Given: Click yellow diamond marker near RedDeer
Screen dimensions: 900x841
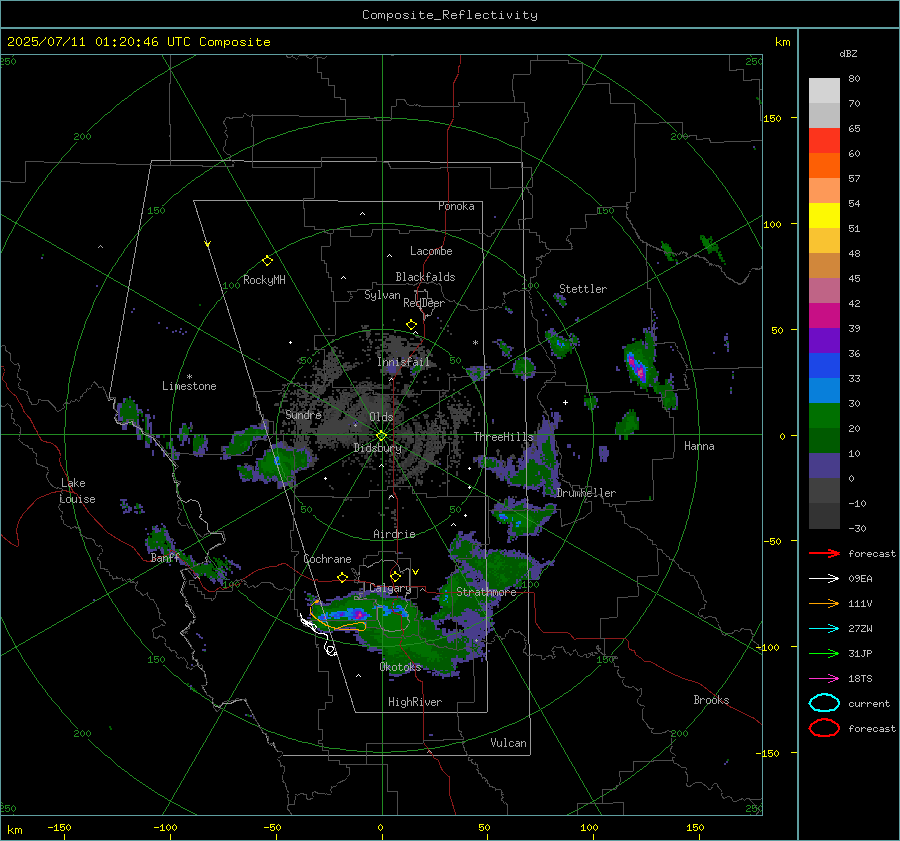Looking at the screenshot, I should tap(411, 325).
